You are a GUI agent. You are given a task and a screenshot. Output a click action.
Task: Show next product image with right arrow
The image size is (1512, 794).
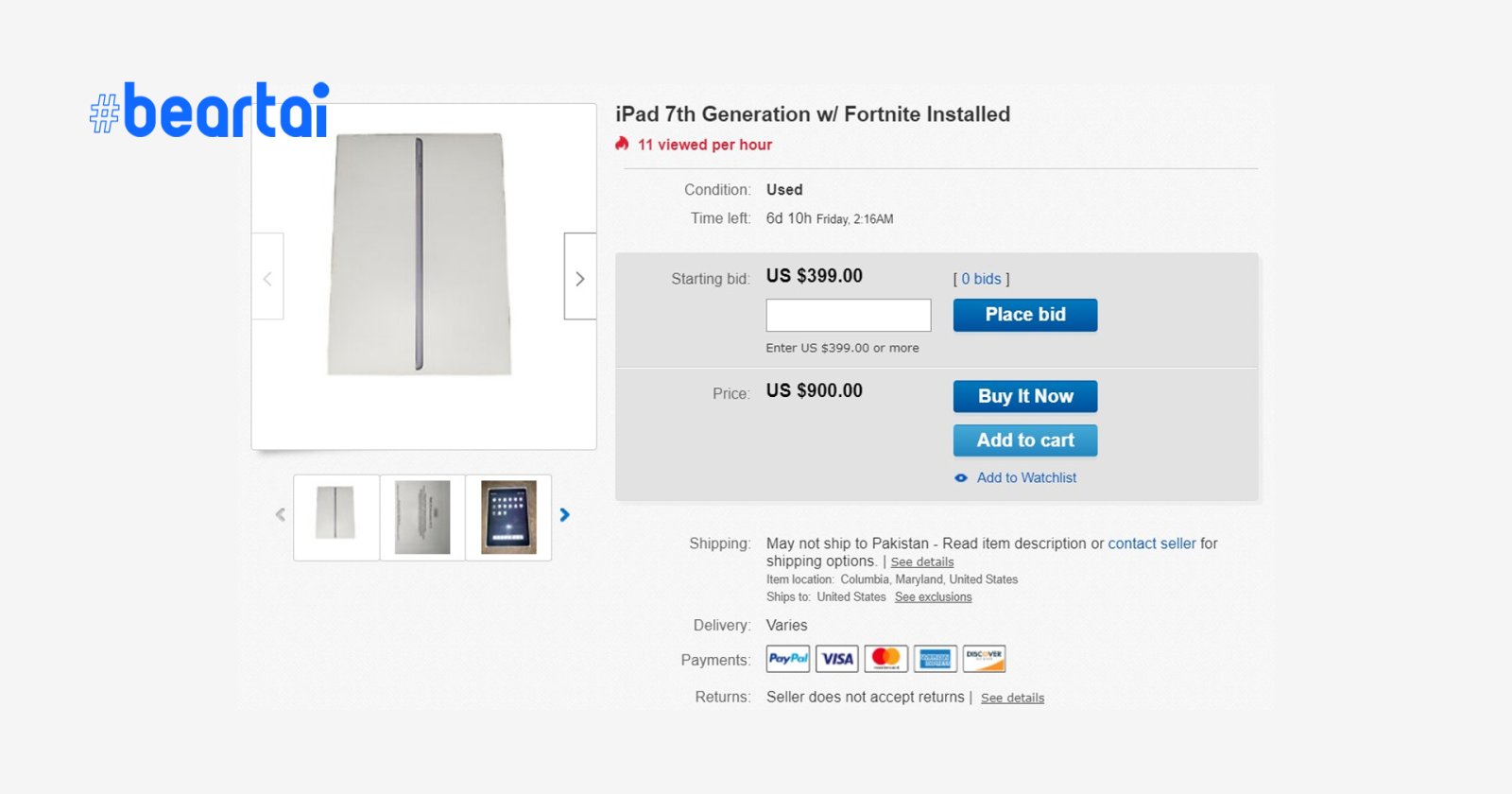[580, 278]
